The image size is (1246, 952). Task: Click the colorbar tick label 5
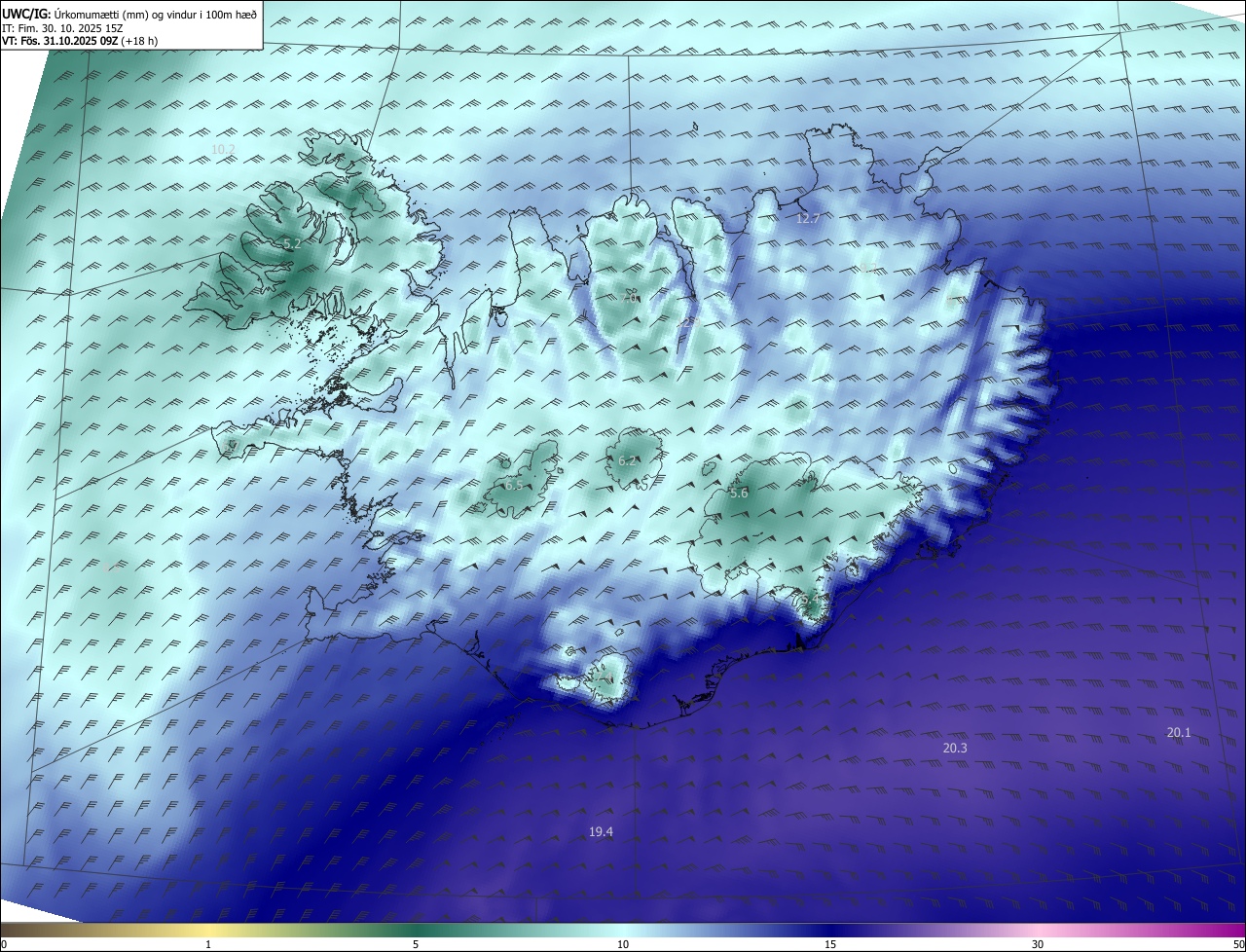(x=416, y=945)
